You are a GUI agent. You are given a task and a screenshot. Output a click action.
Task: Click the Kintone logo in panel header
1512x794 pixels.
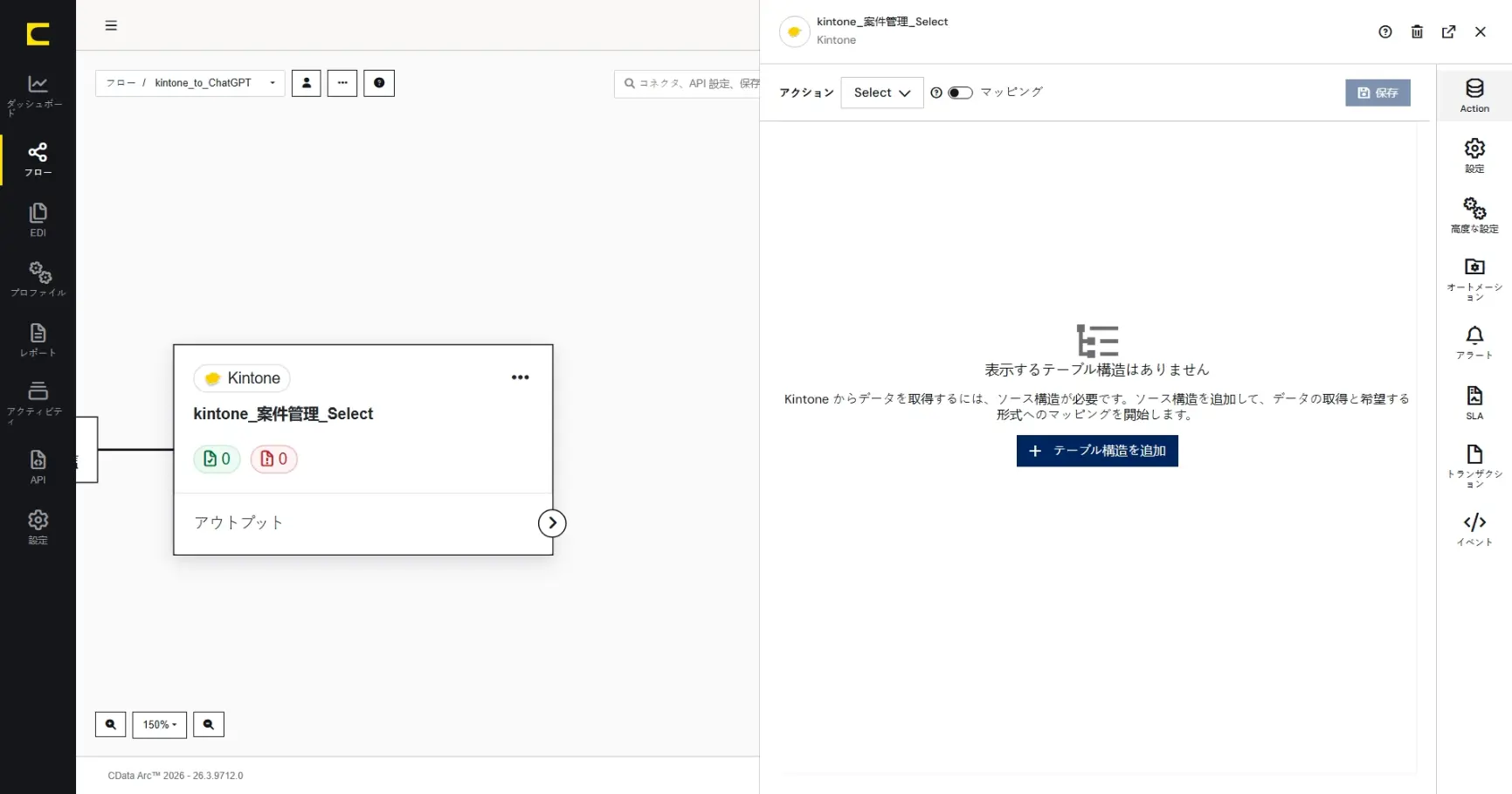(794, 31)
